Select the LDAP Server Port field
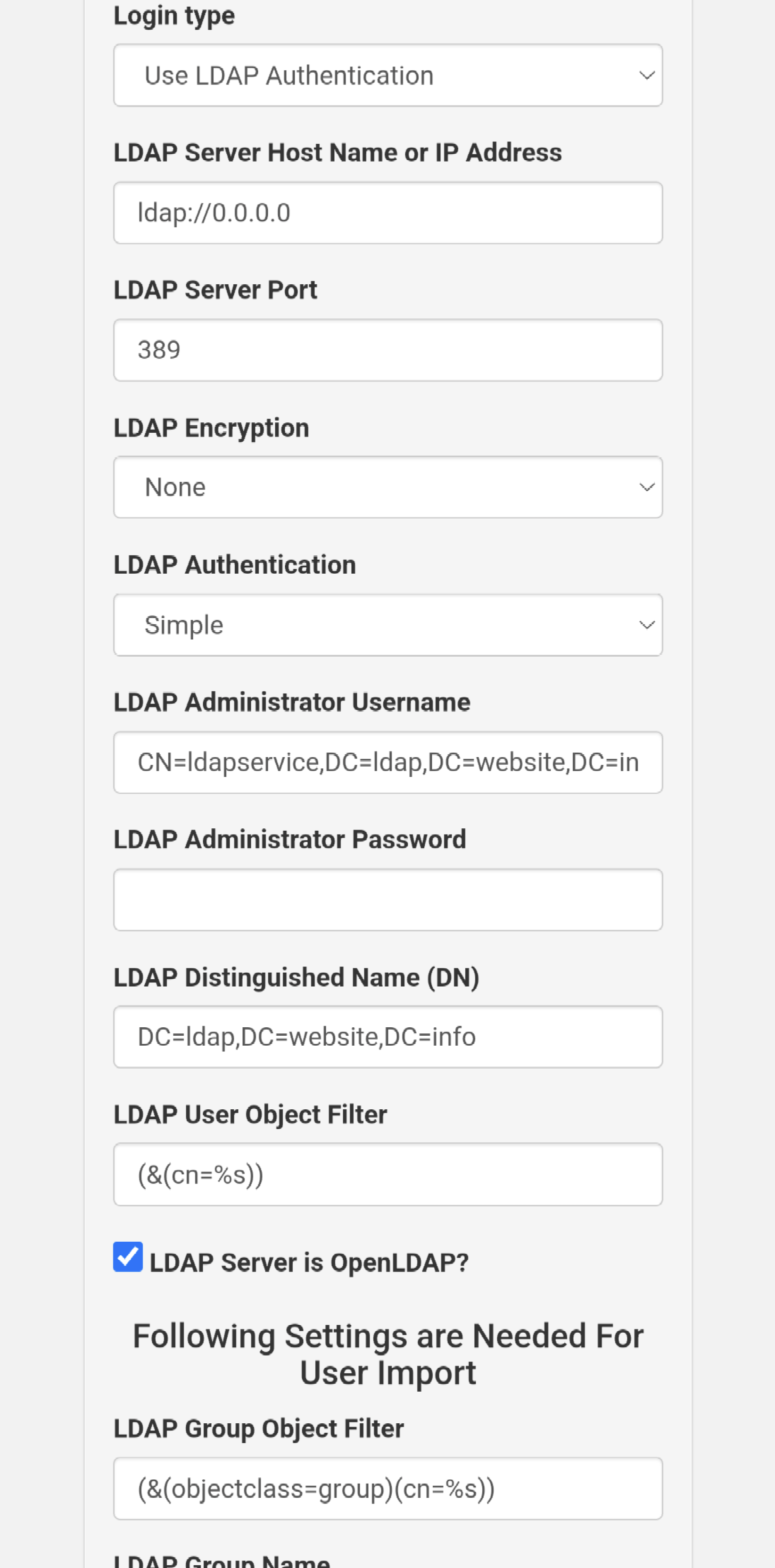The height and width of the screenshot is (1568, 775). 387,350
